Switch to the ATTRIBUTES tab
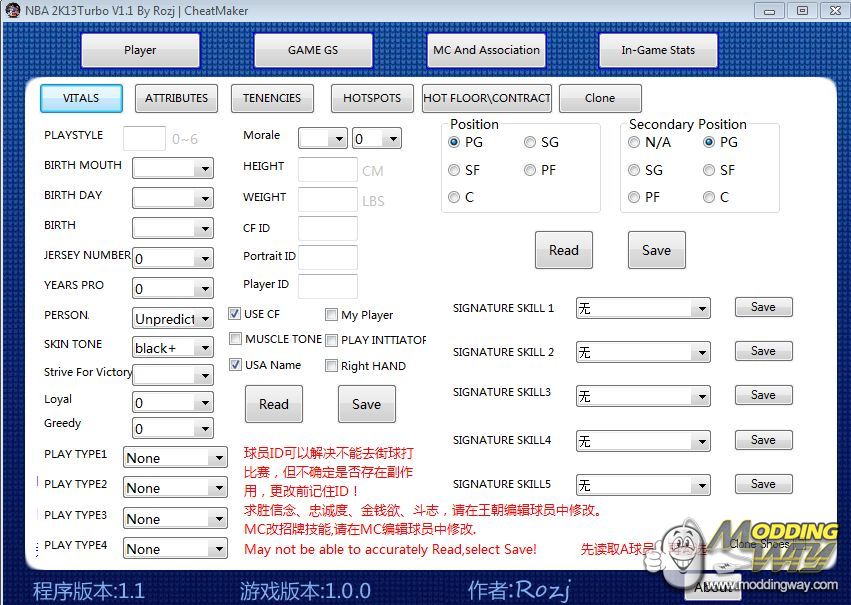Viewport: 851px width, 605px height. [x=176, y=98]
